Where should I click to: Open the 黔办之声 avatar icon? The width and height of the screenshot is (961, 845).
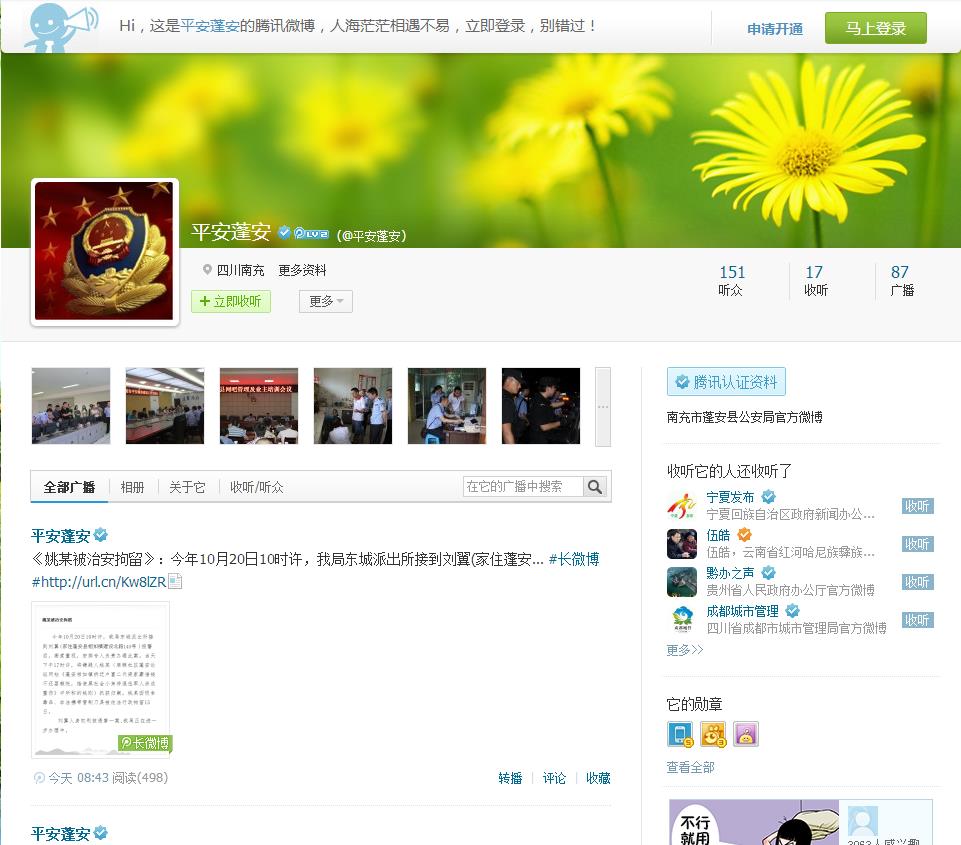[x=682, y=582]
